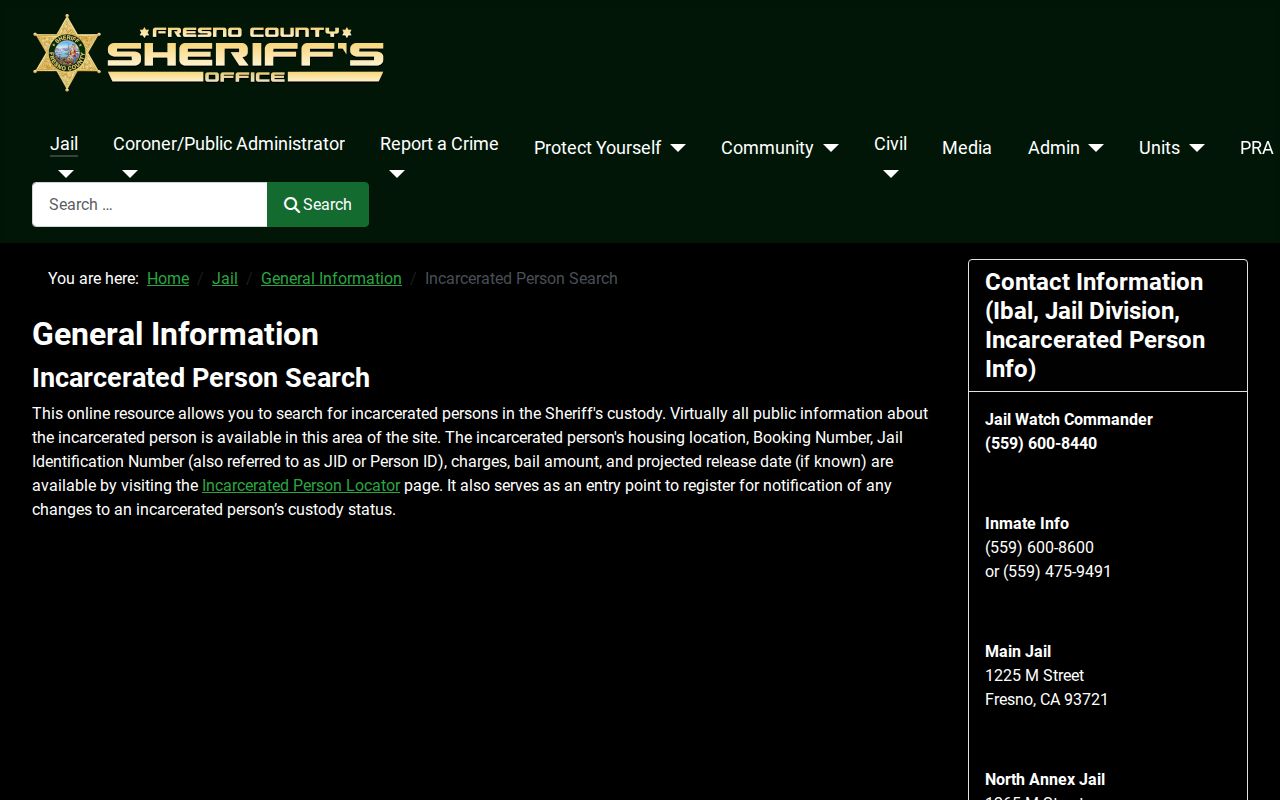Open the Incarcerated Person Locator link
Viewport: 1280px width, 800px height.
coord(301,485)
